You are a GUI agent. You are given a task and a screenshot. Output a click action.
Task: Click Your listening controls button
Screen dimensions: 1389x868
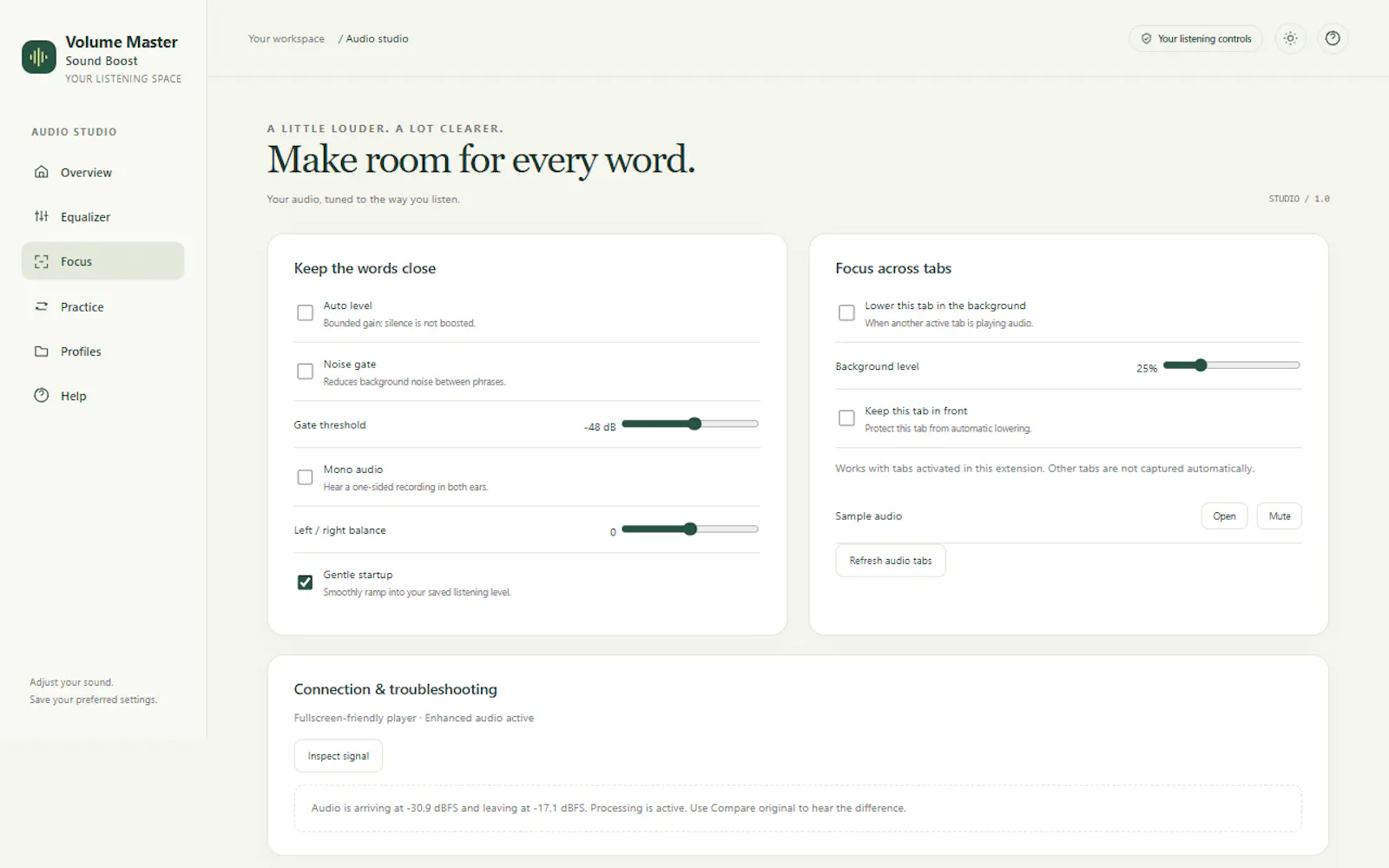point(1195,39)
